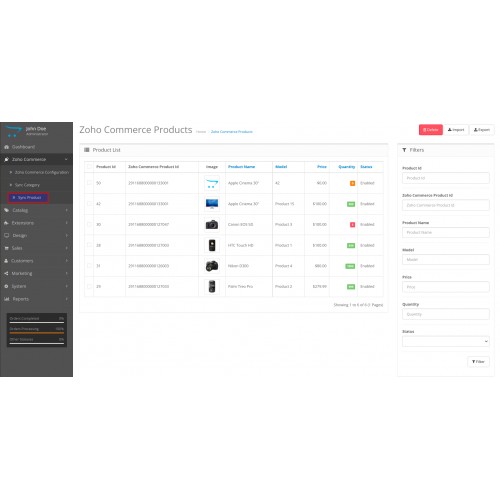Image resolution: width=500 pixels, height=500 pixels.
Task: Tick the checkbox for Apple Cinema model 42 row
Action: (x=89, y=183)
